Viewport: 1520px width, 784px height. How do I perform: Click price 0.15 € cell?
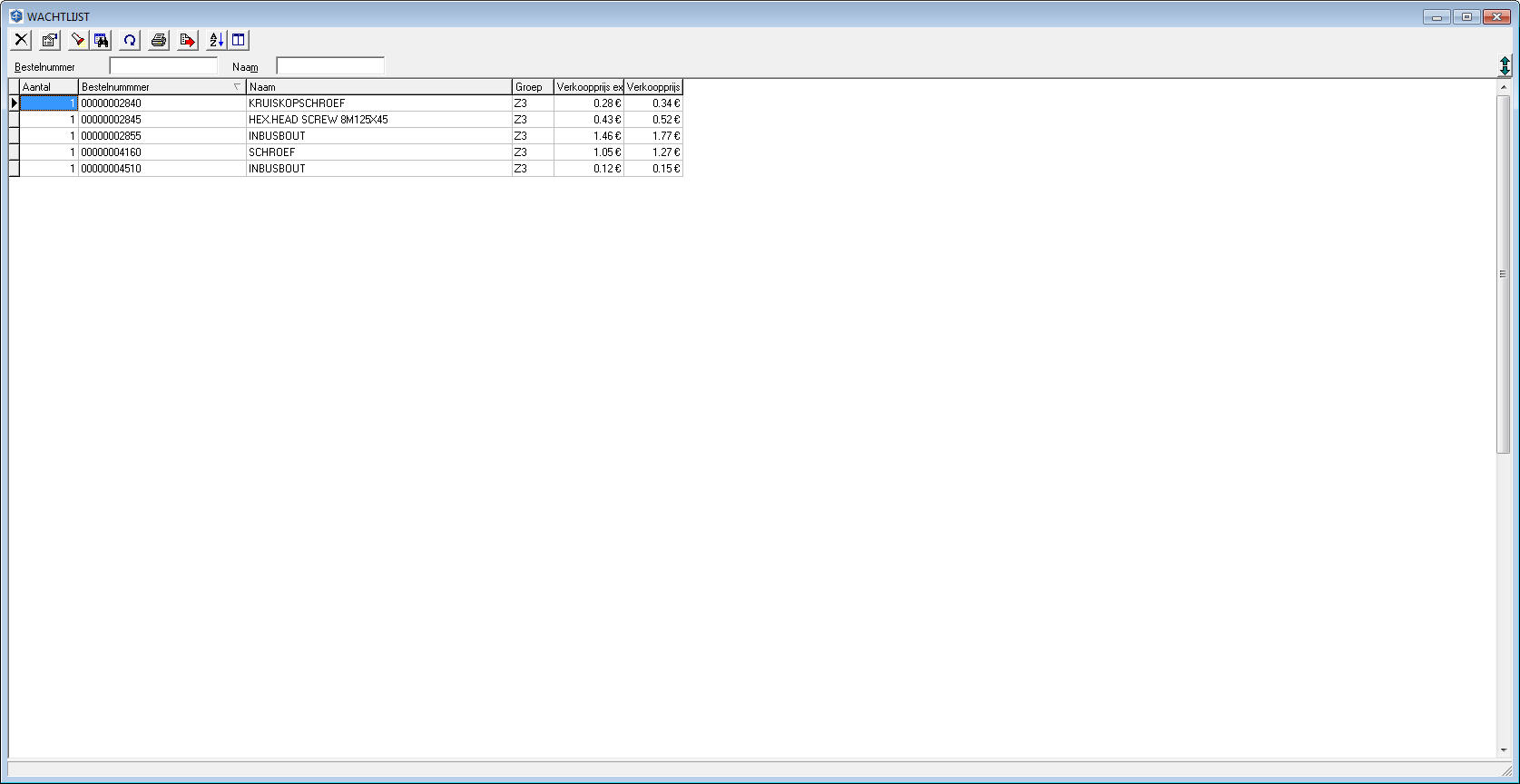[653, 169]
